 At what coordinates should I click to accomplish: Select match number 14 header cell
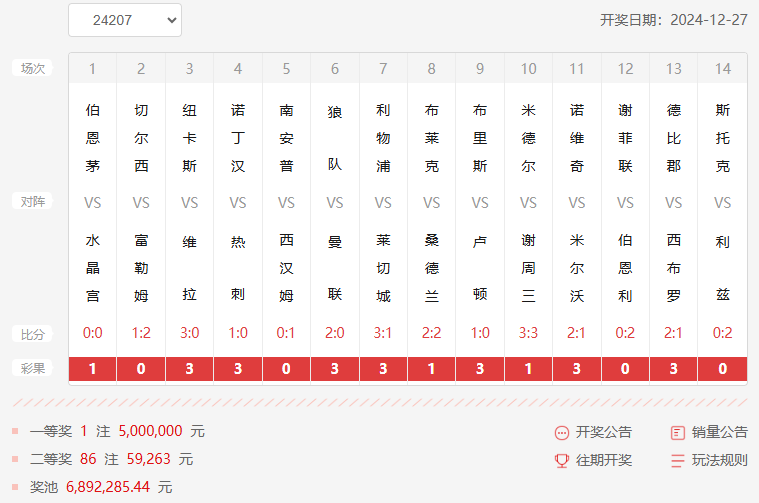coord(723,68)
